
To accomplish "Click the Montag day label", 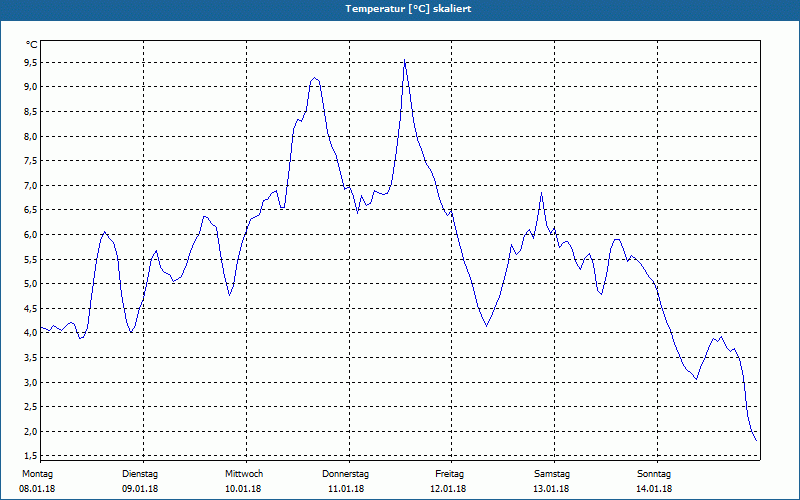I will 37,474.
